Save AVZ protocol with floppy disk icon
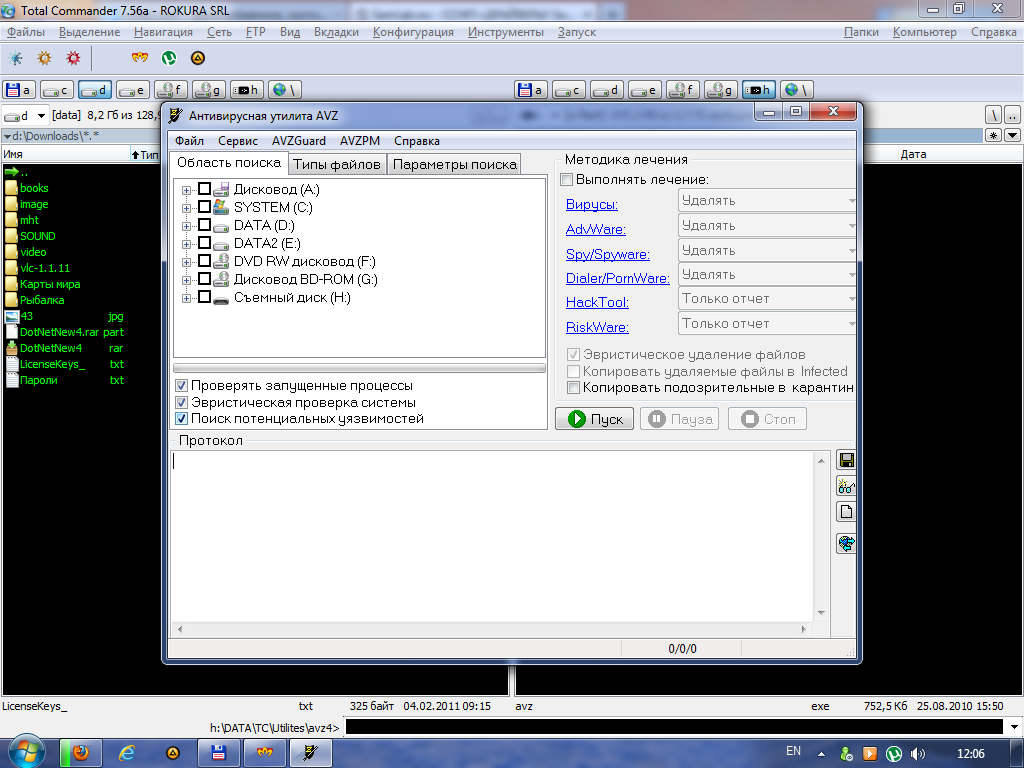Viewport: 1024px width, 768px height. tap(846, 460)
